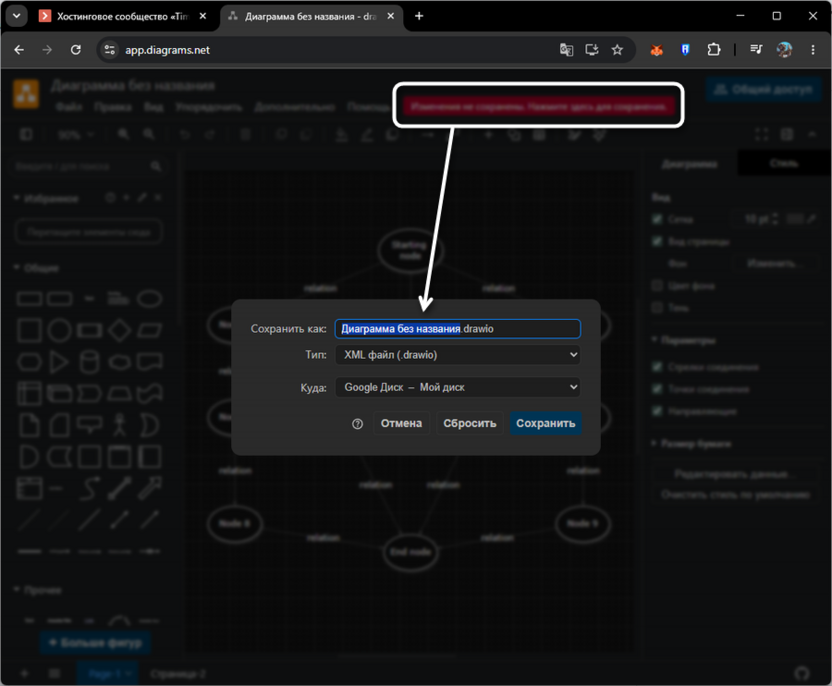Reload the page with refresh icon
832x686 pixels.
point(76,50)
